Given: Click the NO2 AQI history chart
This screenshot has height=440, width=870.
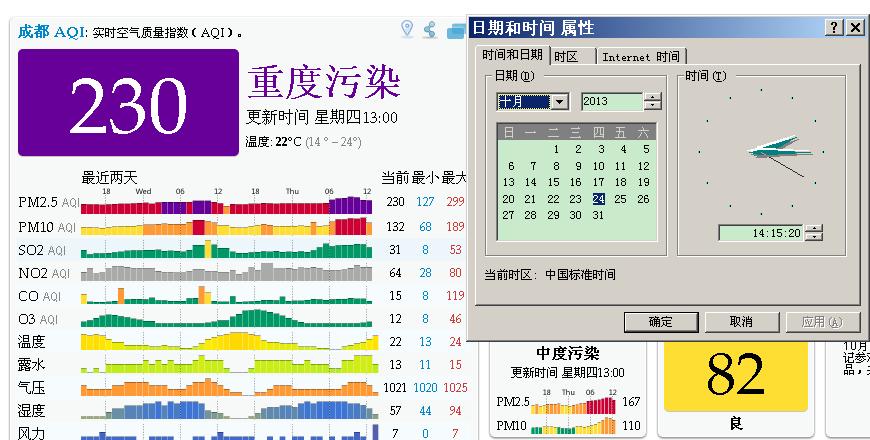Looking at the screenshot, I should pos(226,272).
